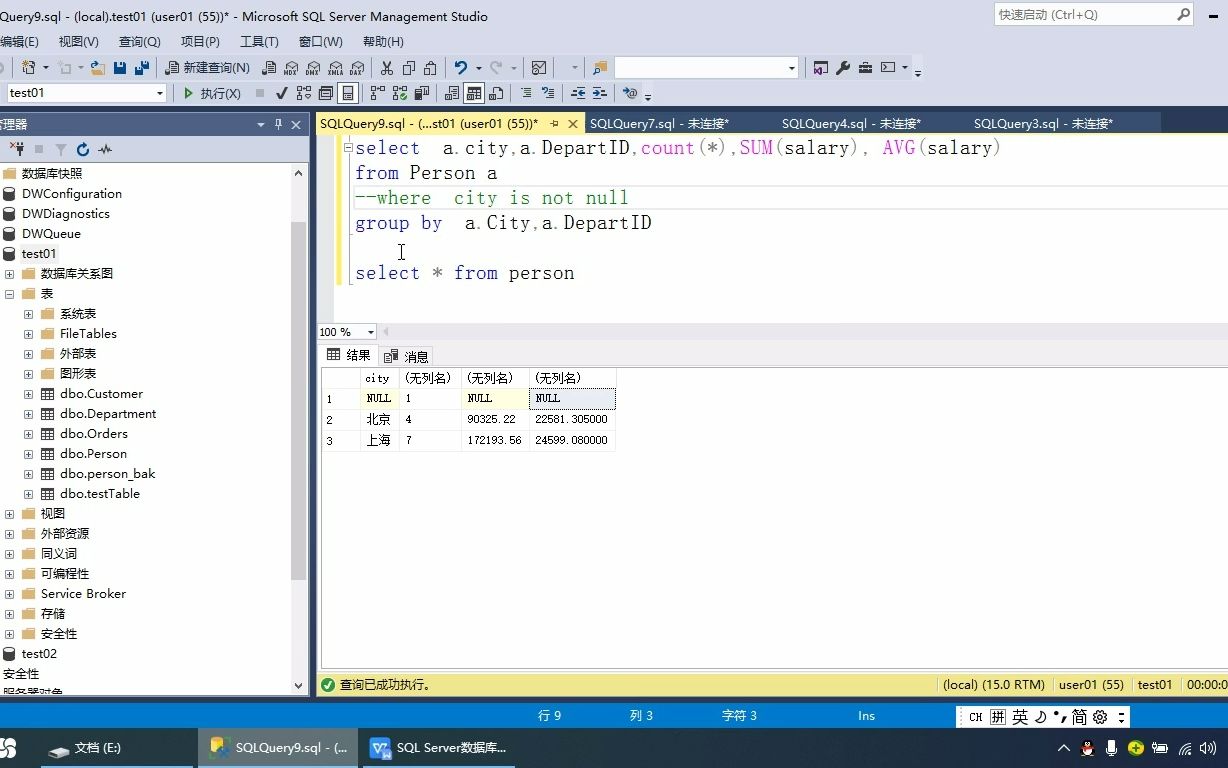The height and width of the screenshot is (768, 1228).
Task: Save the current query file
Action: (119, 67)
